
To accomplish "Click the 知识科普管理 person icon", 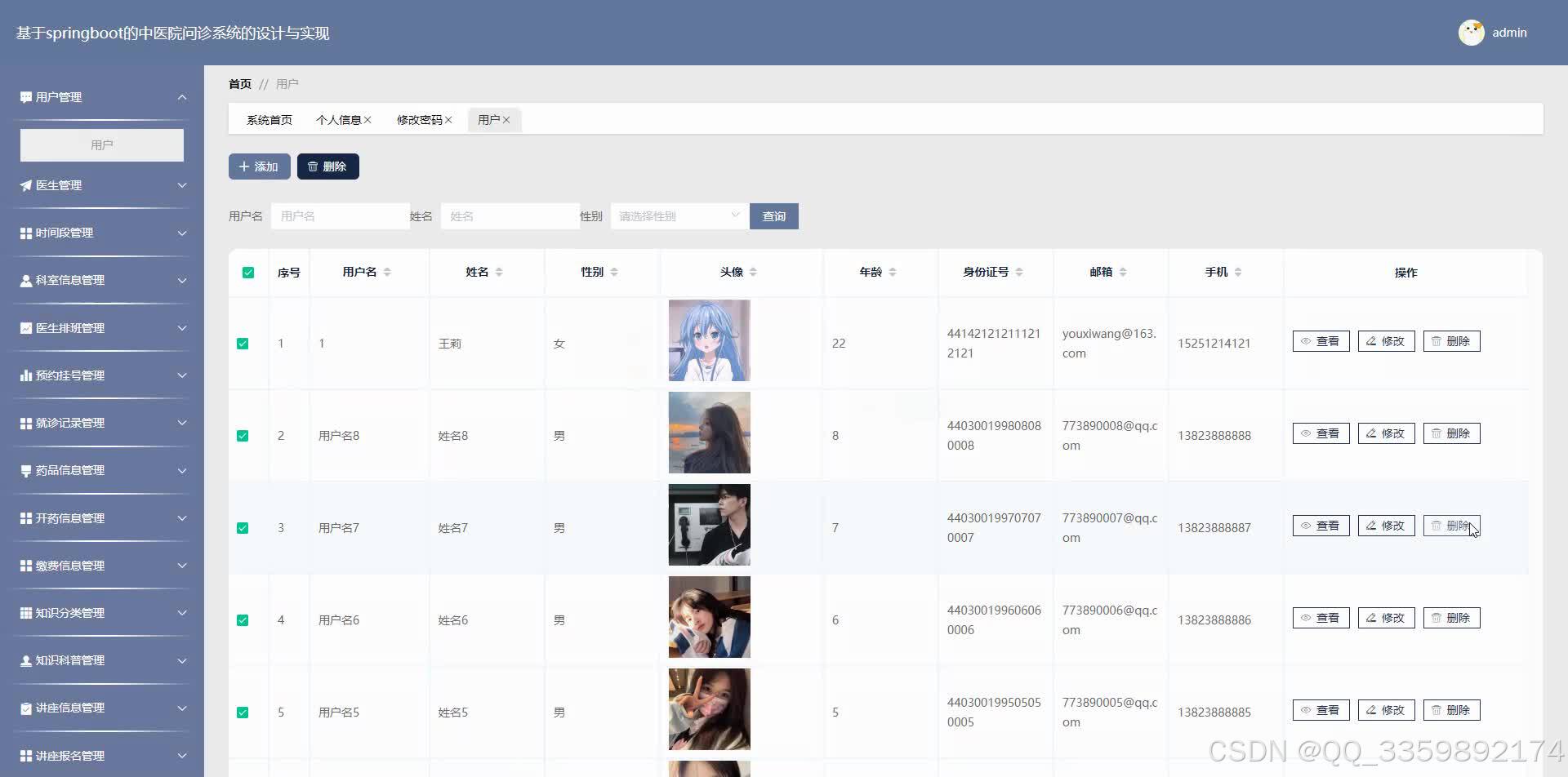I will click(26, 660).
